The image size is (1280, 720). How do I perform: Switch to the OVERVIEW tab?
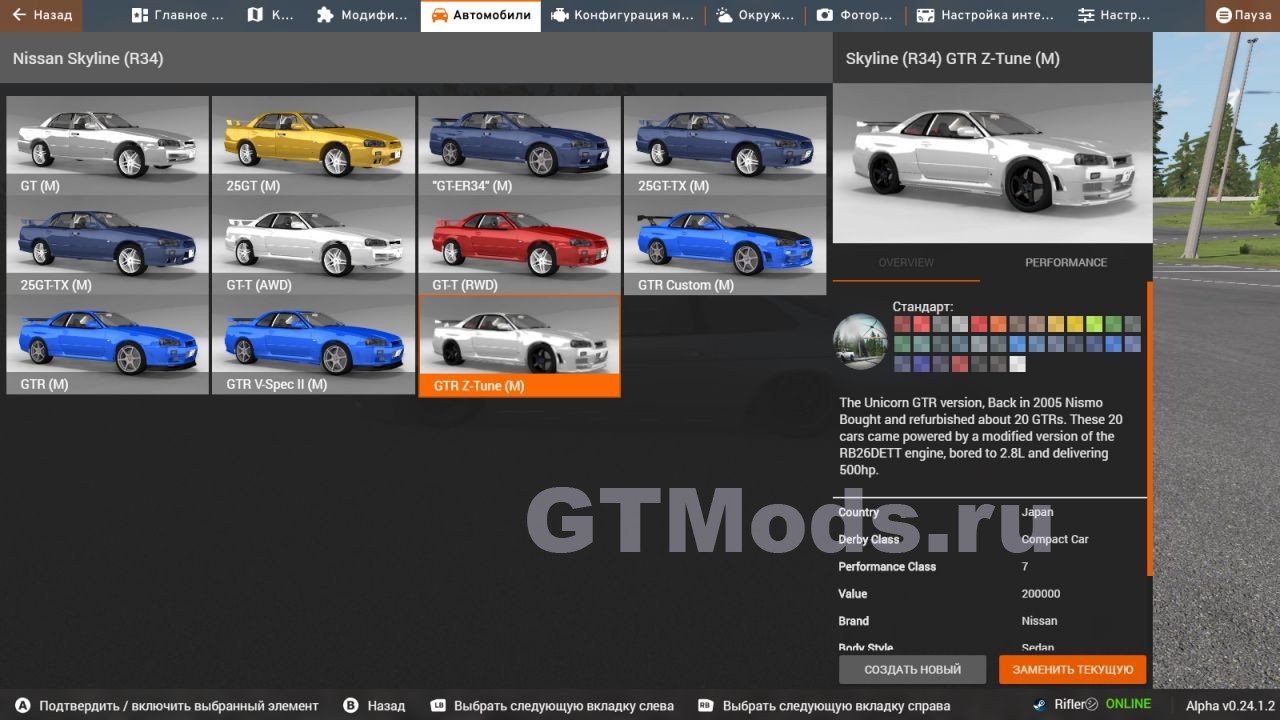[x=906, y=262]
